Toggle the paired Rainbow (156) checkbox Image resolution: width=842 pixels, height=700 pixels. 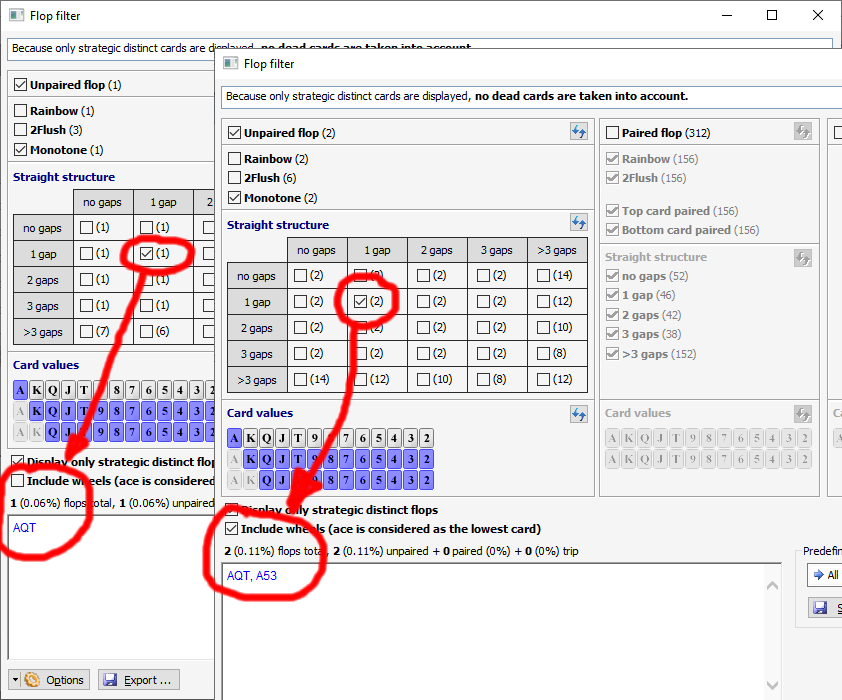point(612,158)
